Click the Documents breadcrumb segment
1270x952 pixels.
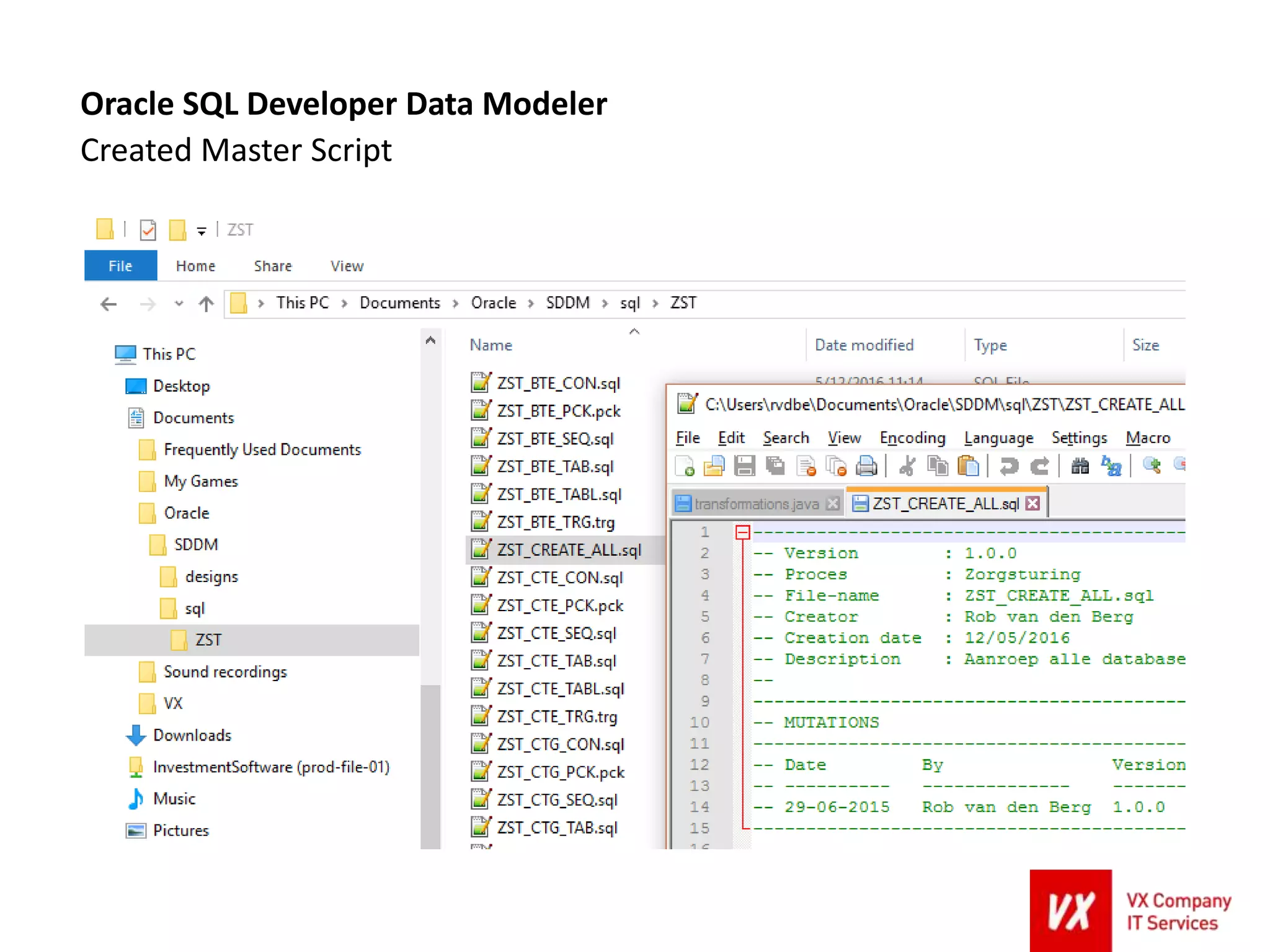click(x=400, y=303)
